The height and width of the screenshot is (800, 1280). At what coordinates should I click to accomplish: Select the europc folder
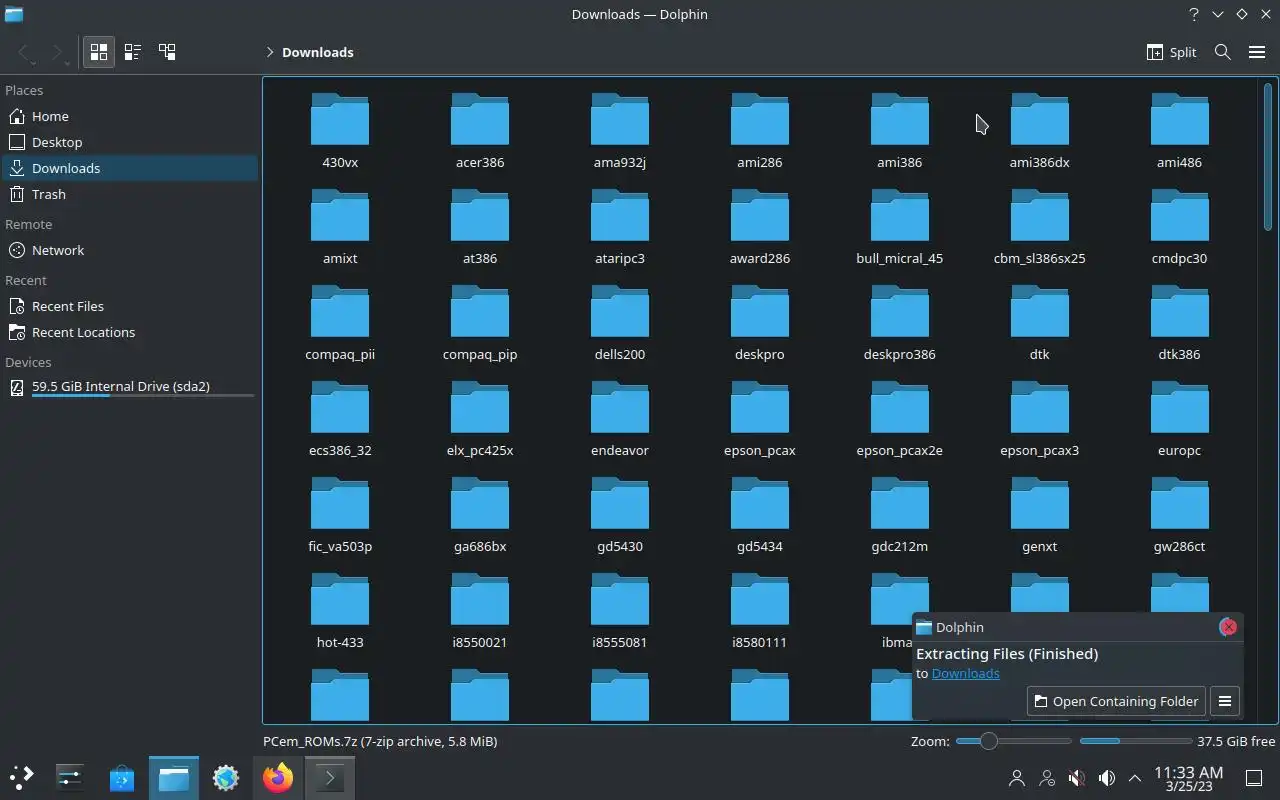pyautogui.click(x=1180, y=419)
